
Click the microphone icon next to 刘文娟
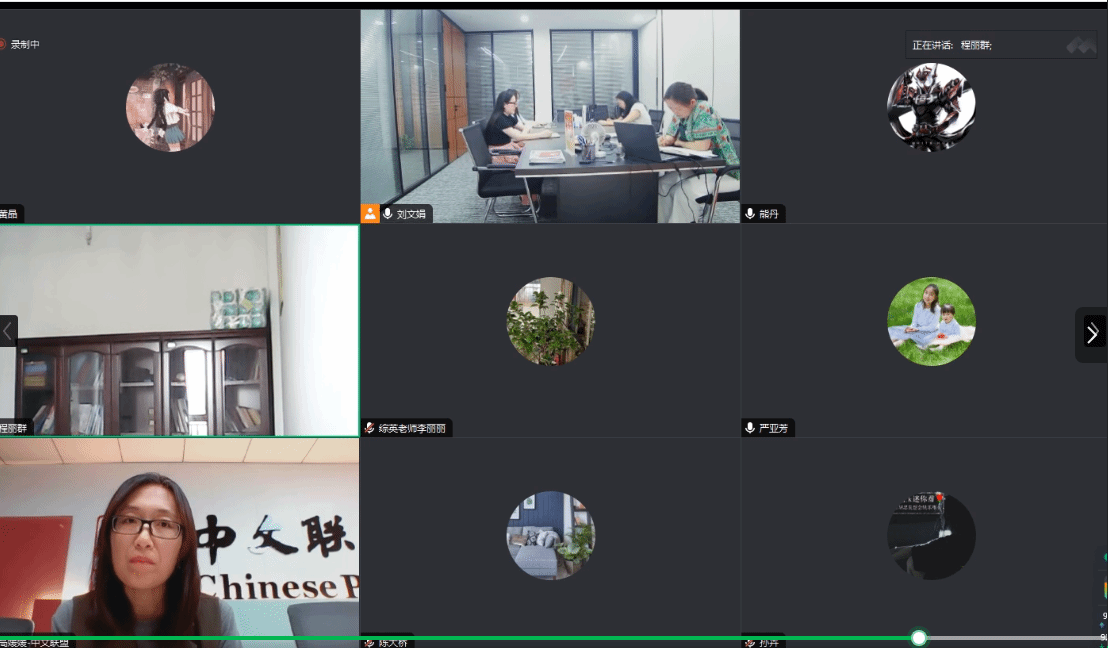coord(388,214)
